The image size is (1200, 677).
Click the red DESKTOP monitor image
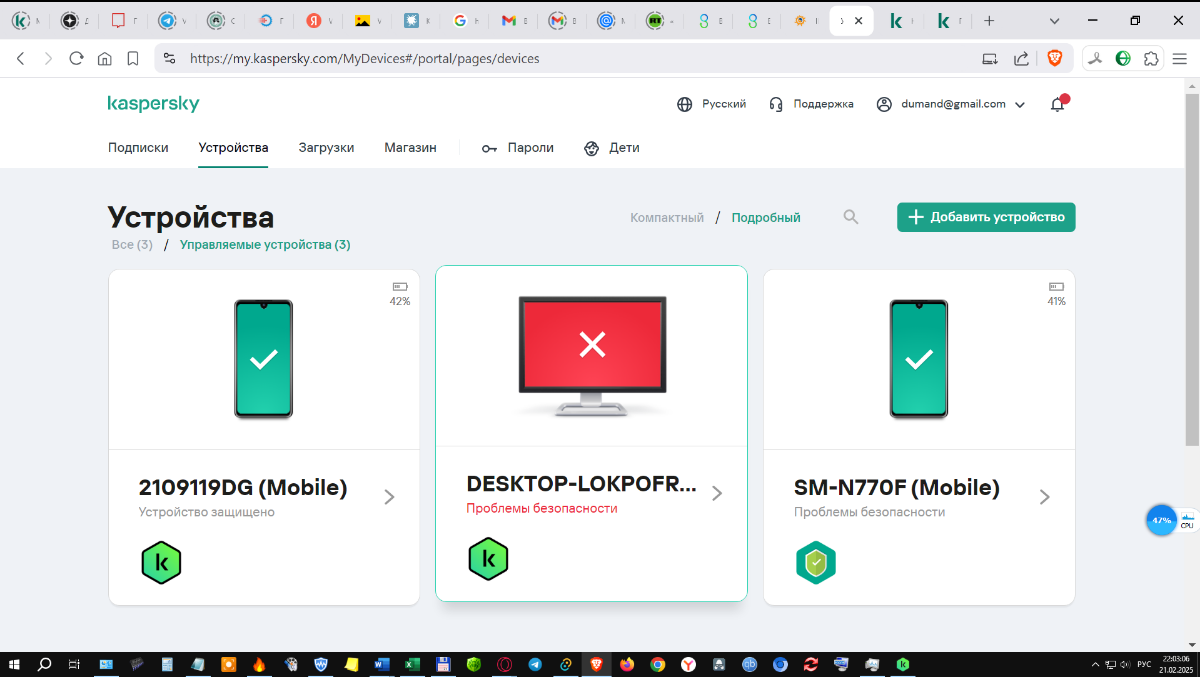coord(592,356)
